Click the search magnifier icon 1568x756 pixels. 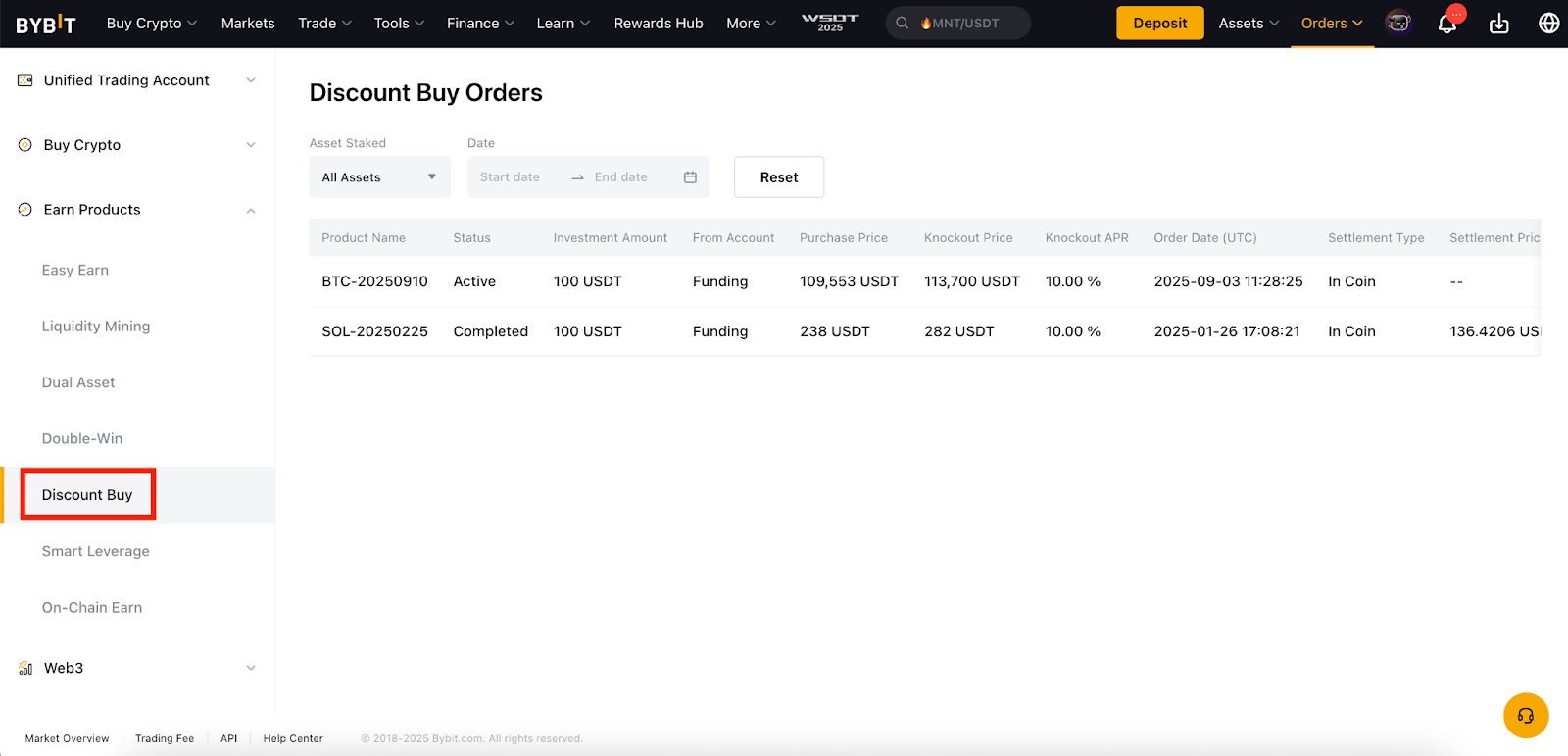pyautogui.click(x=902, y=23)
